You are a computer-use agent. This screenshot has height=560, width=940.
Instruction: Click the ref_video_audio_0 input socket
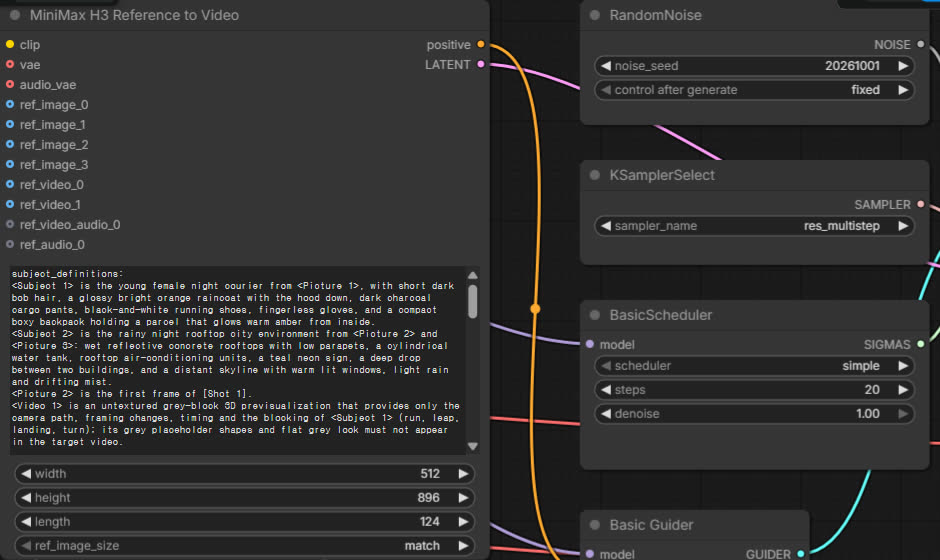[10, 224]
